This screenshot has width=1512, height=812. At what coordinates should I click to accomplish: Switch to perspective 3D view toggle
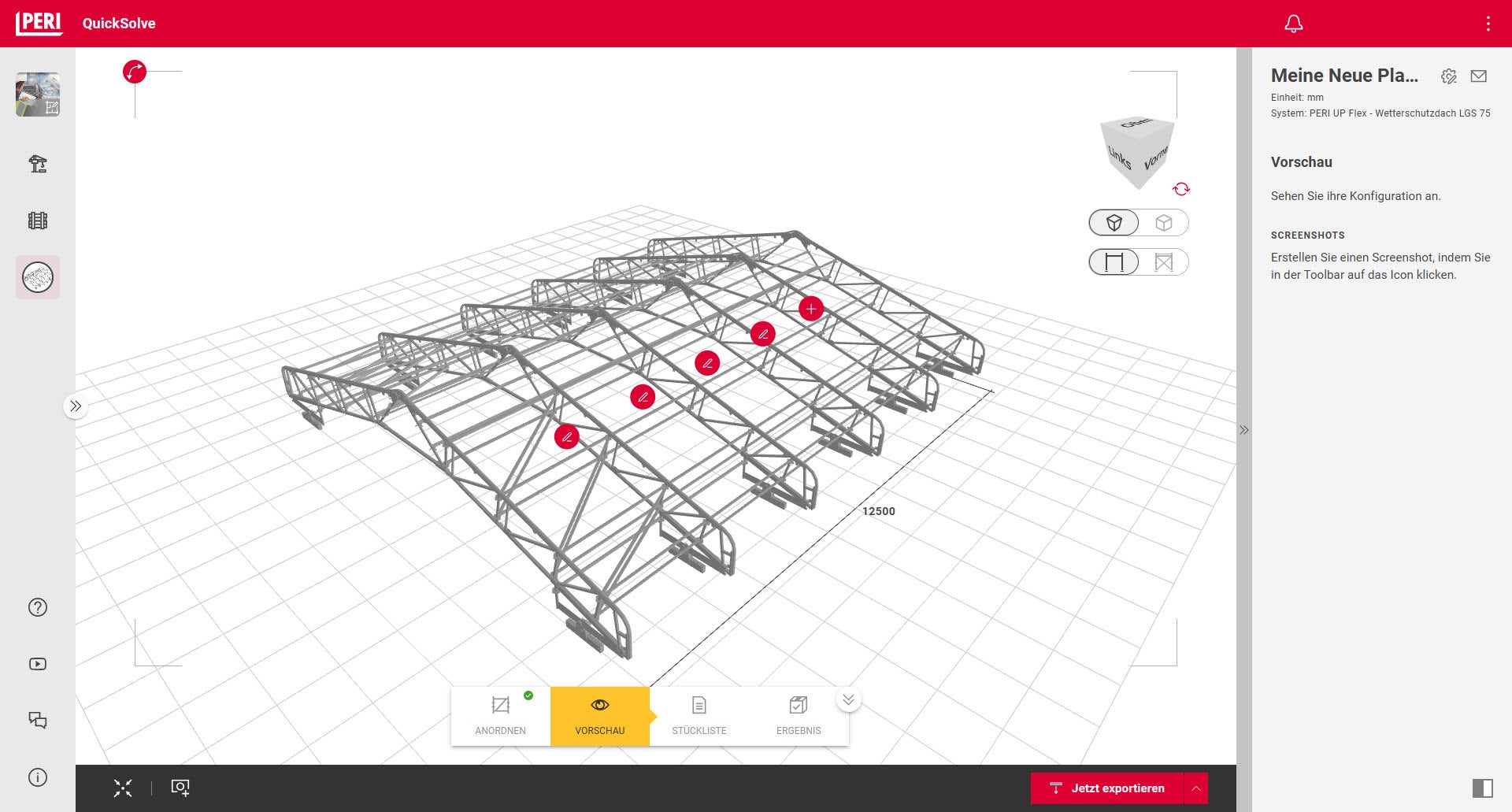(x=1114, y=223)
